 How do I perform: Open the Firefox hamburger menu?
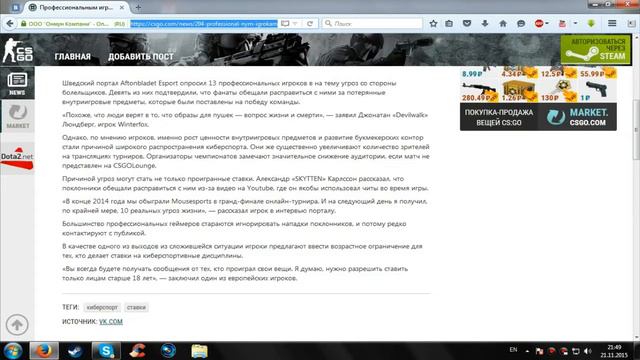click(x=612, y=24)
